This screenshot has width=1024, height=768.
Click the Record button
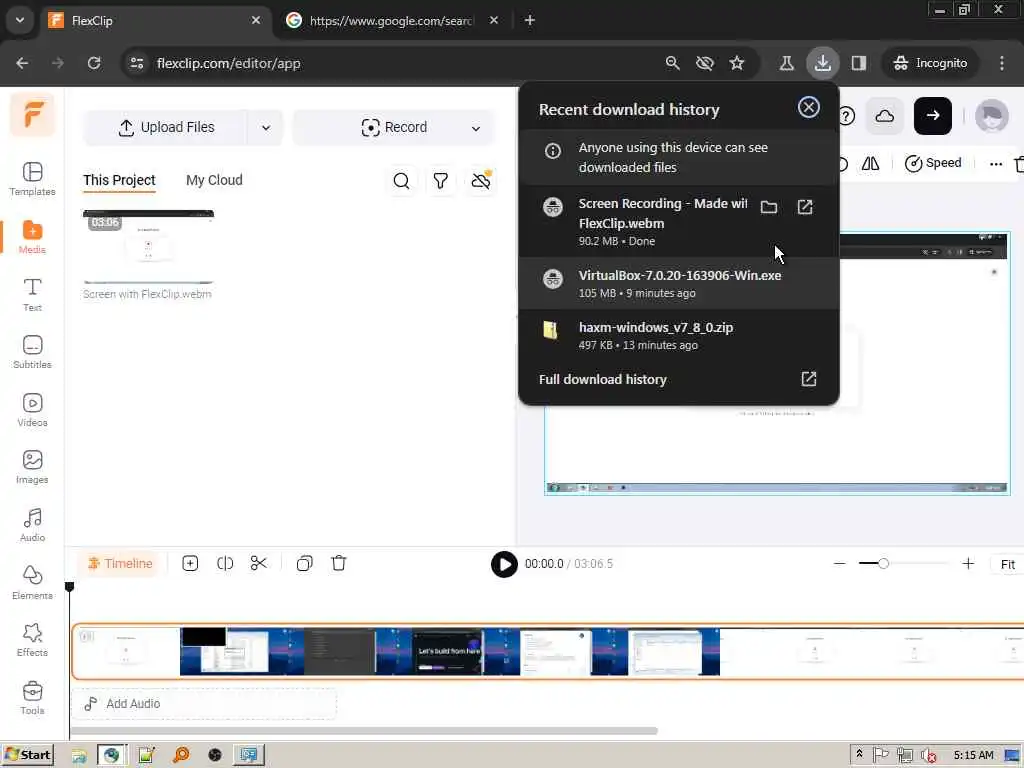(x=394, y=128)
